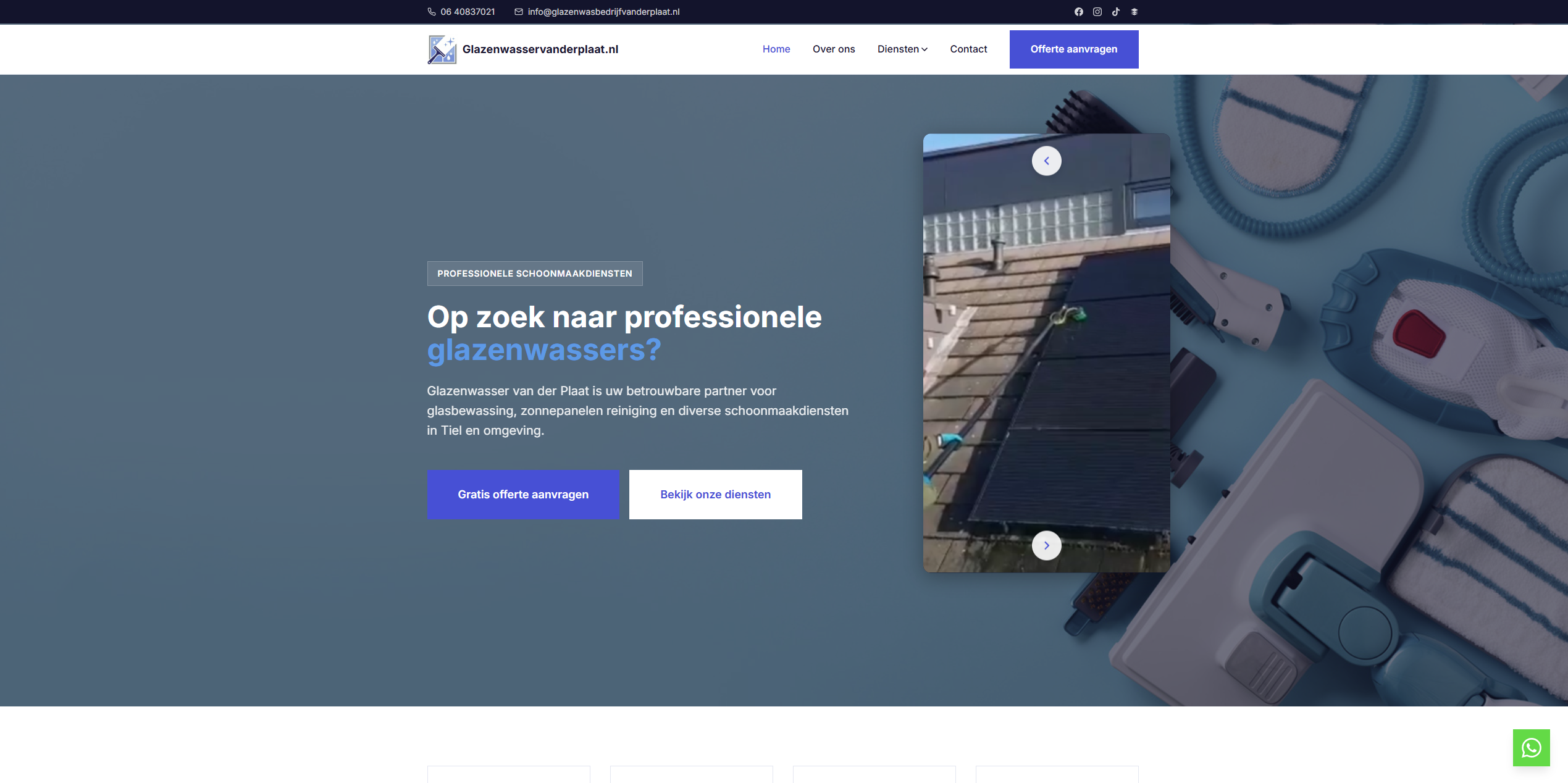Open the Instagram profile icon
The image size is (1568, 783).
click(x=1097, y=11)
